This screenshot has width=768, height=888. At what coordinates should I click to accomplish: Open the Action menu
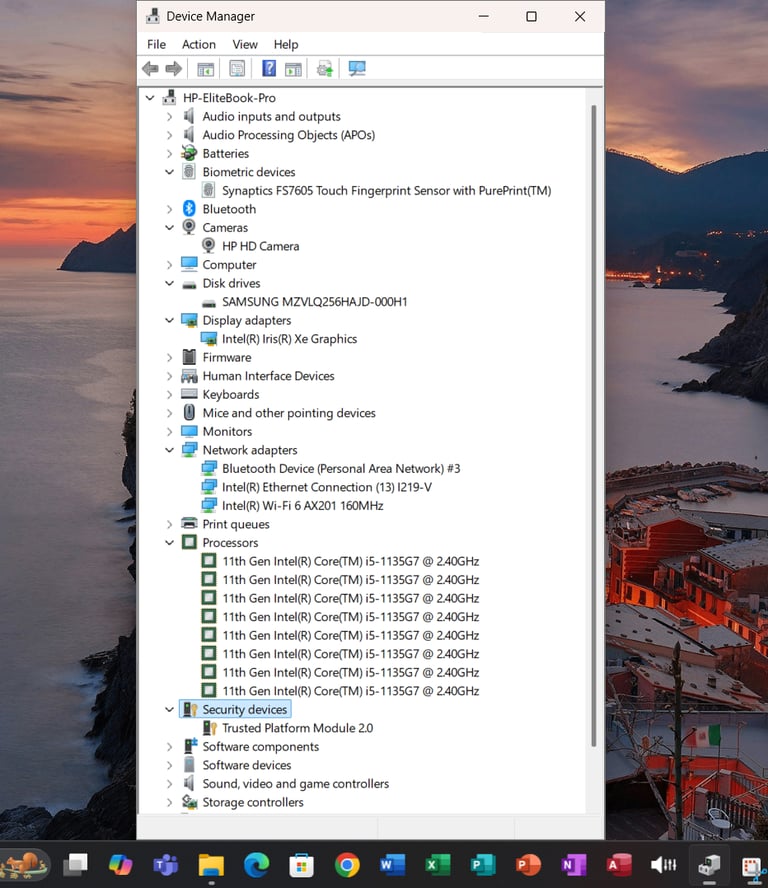[x=198, y=44]
